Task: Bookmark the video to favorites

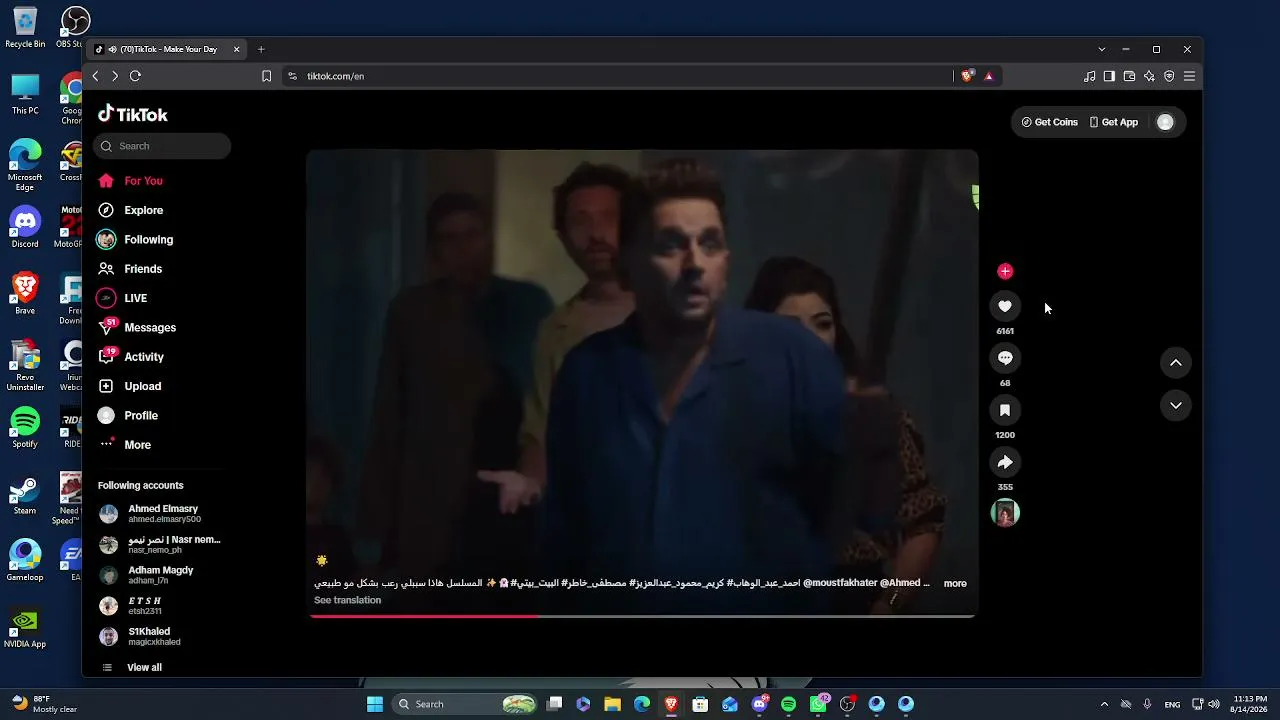Action: click(x=1005, y=410)
